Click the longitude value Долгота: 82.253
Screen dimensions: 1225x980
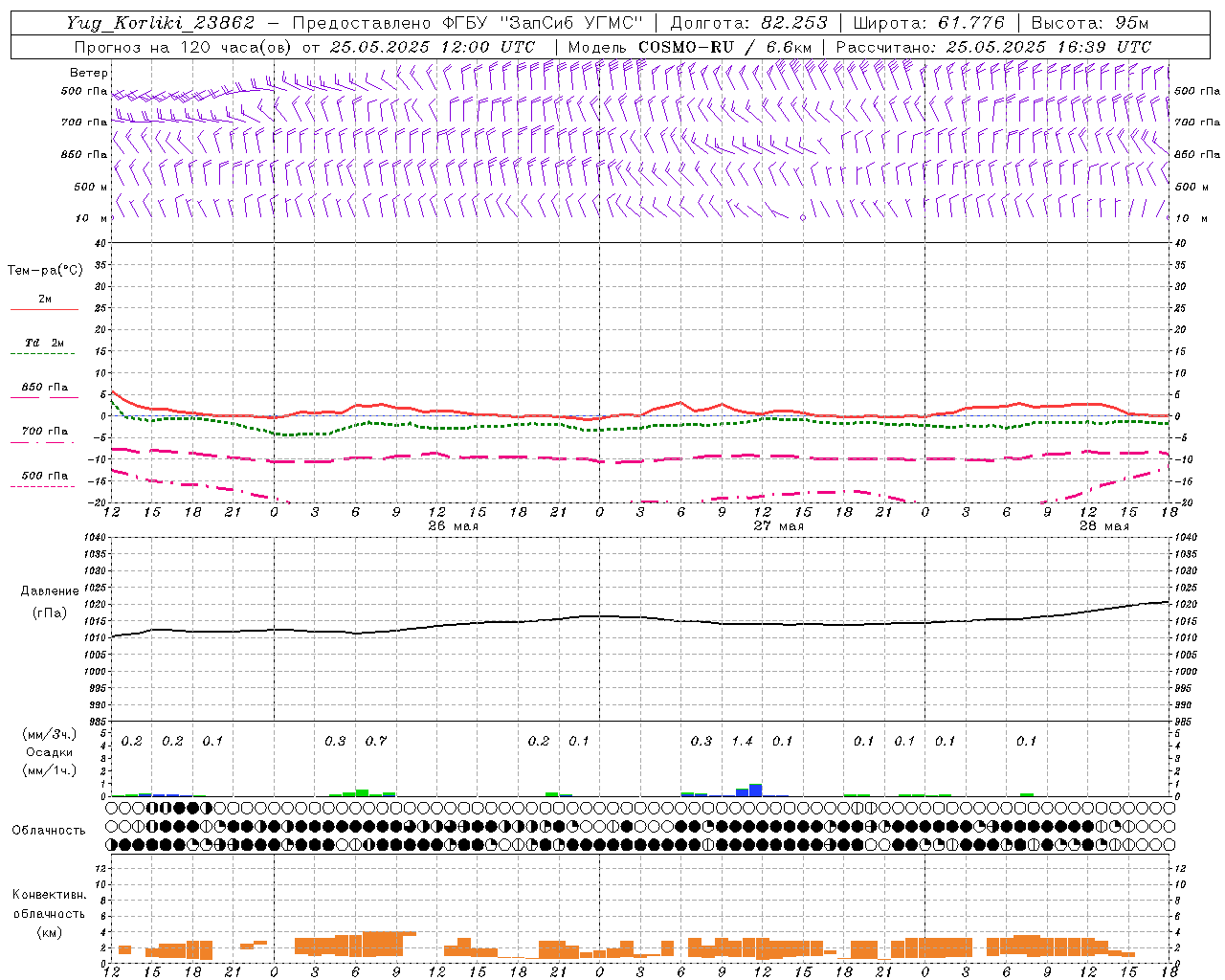748,23
